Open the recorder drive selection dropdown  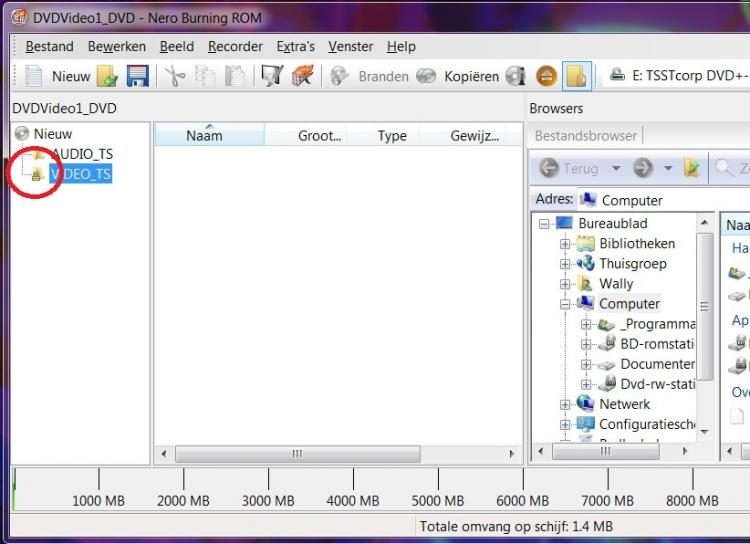coord(675,76)
